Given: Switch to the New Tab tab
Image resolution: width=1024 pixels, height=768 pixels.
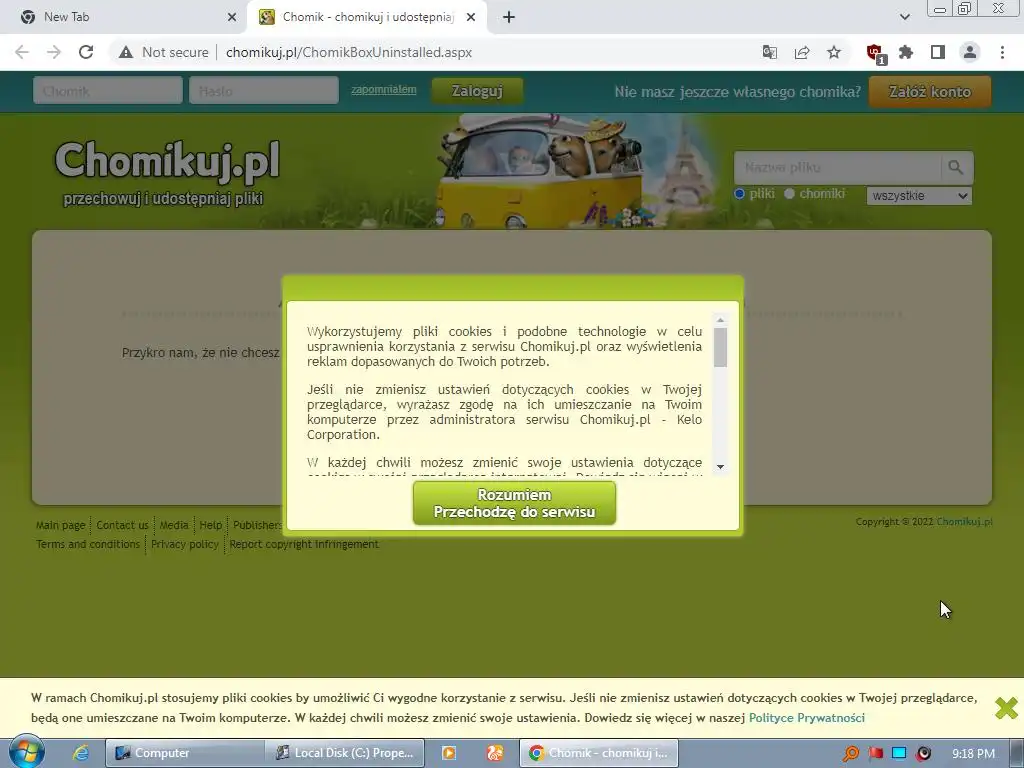Looking at the screenshot, I should pos(123,17).
